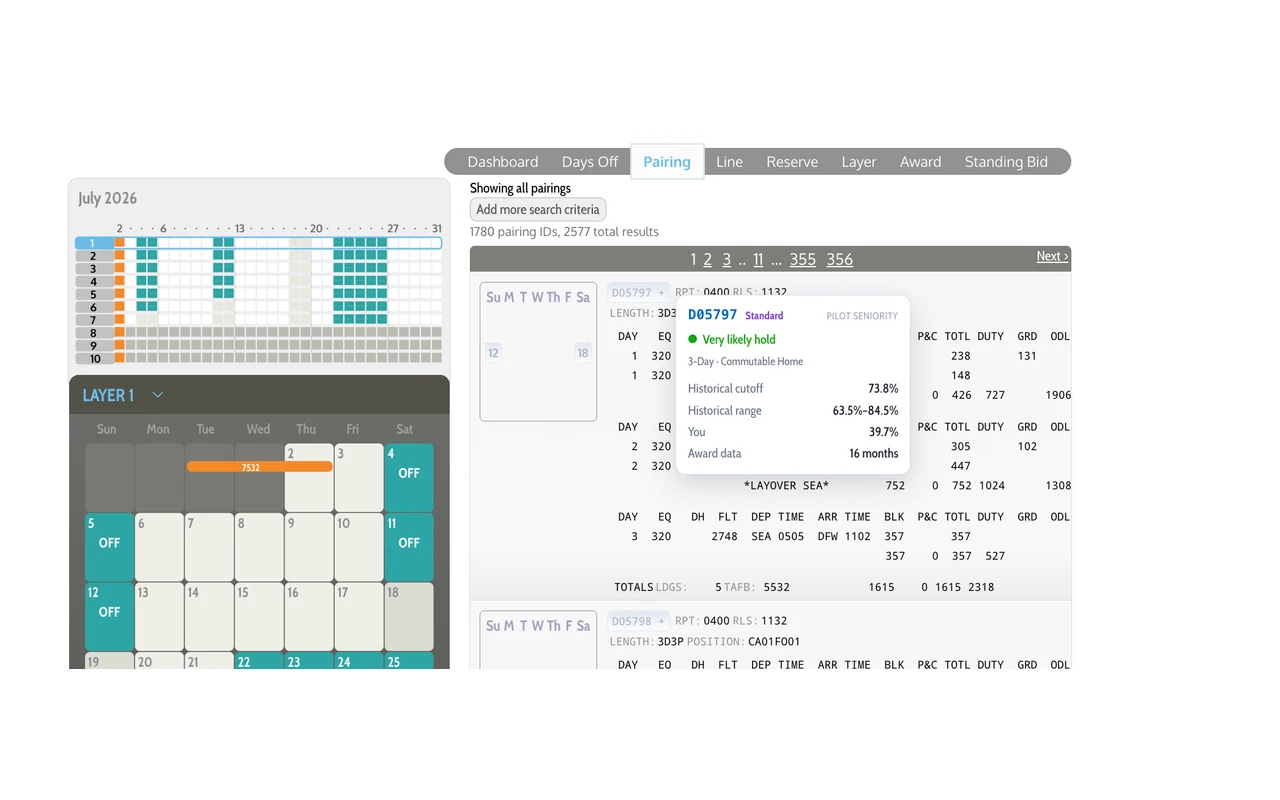Screen dimensions: 1280x800
Task: Open results page 11
Action: click(758, 259)
